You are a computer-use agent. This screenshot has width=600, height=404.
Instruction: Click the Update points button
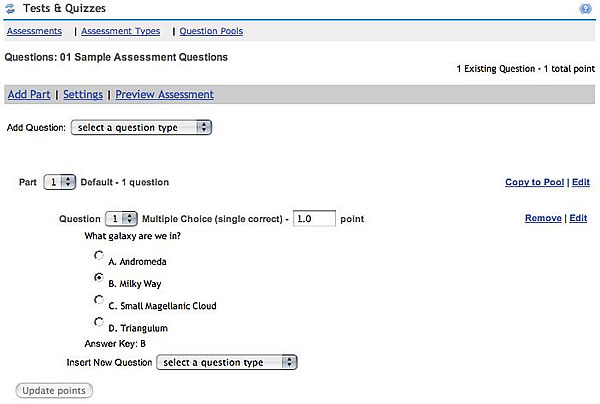(54, 391)
